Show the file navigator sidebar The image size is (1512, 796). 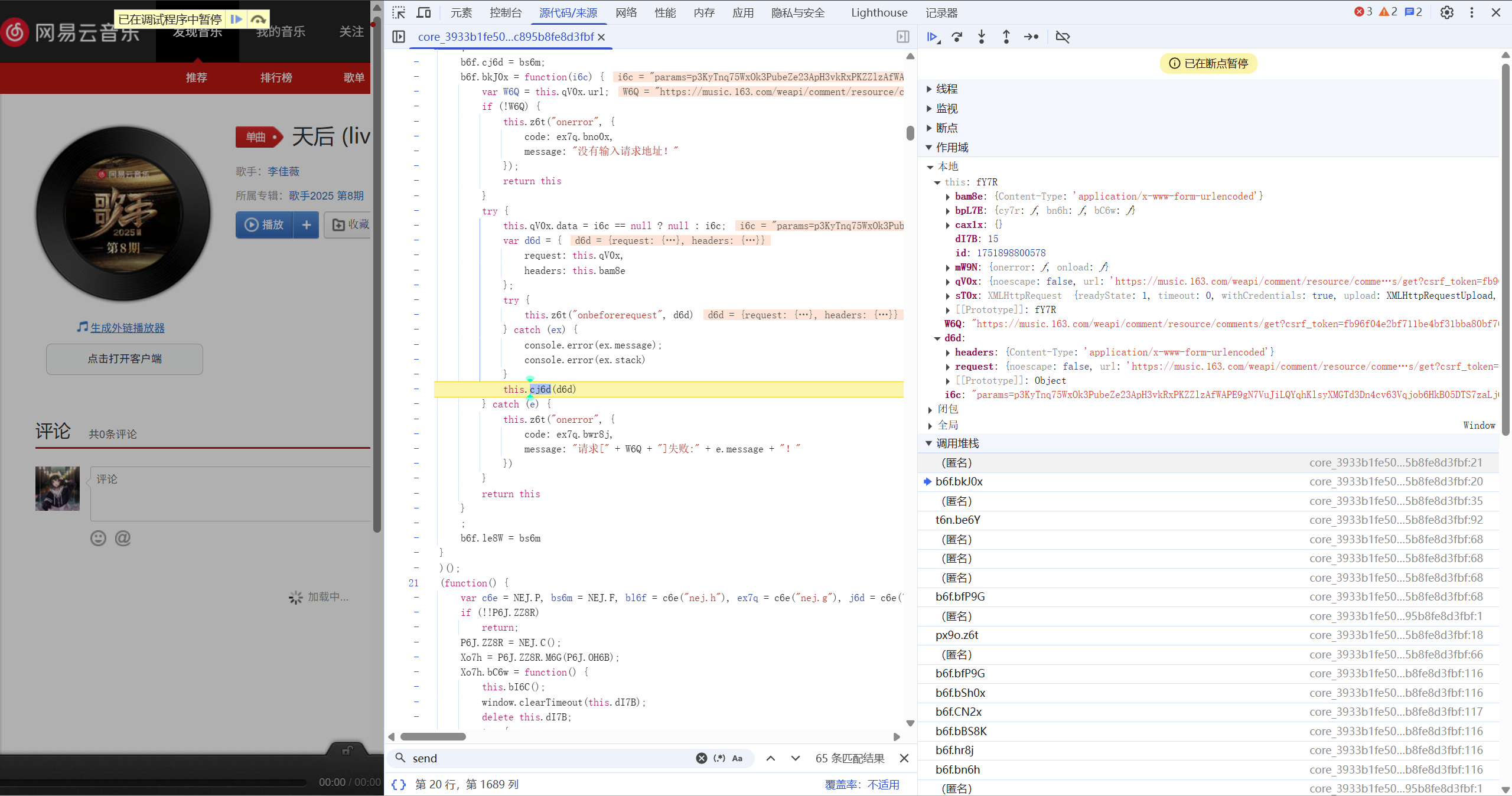pos(399,37)
